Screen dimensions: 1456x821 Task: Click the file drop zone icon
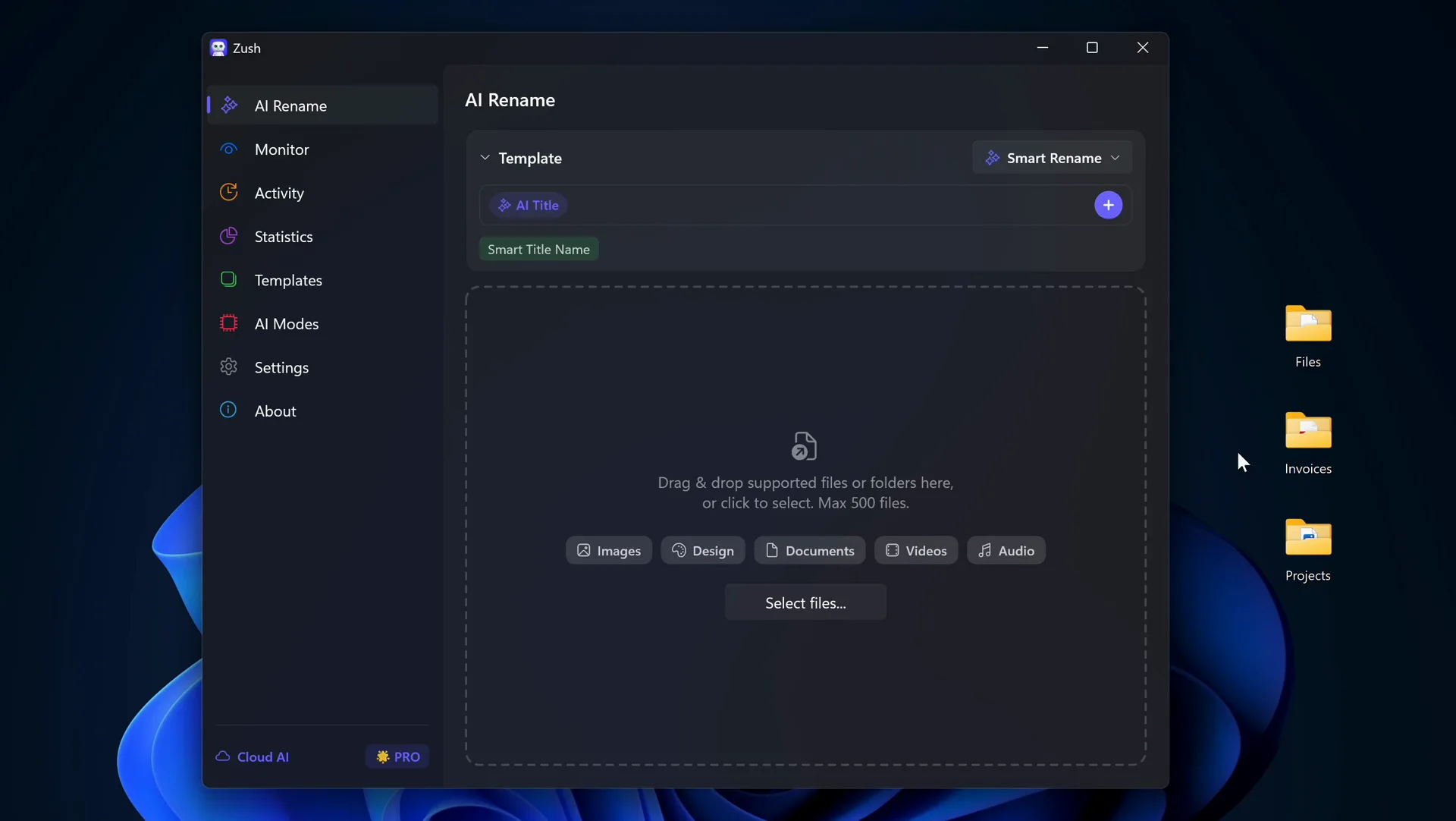pos(805,446)
